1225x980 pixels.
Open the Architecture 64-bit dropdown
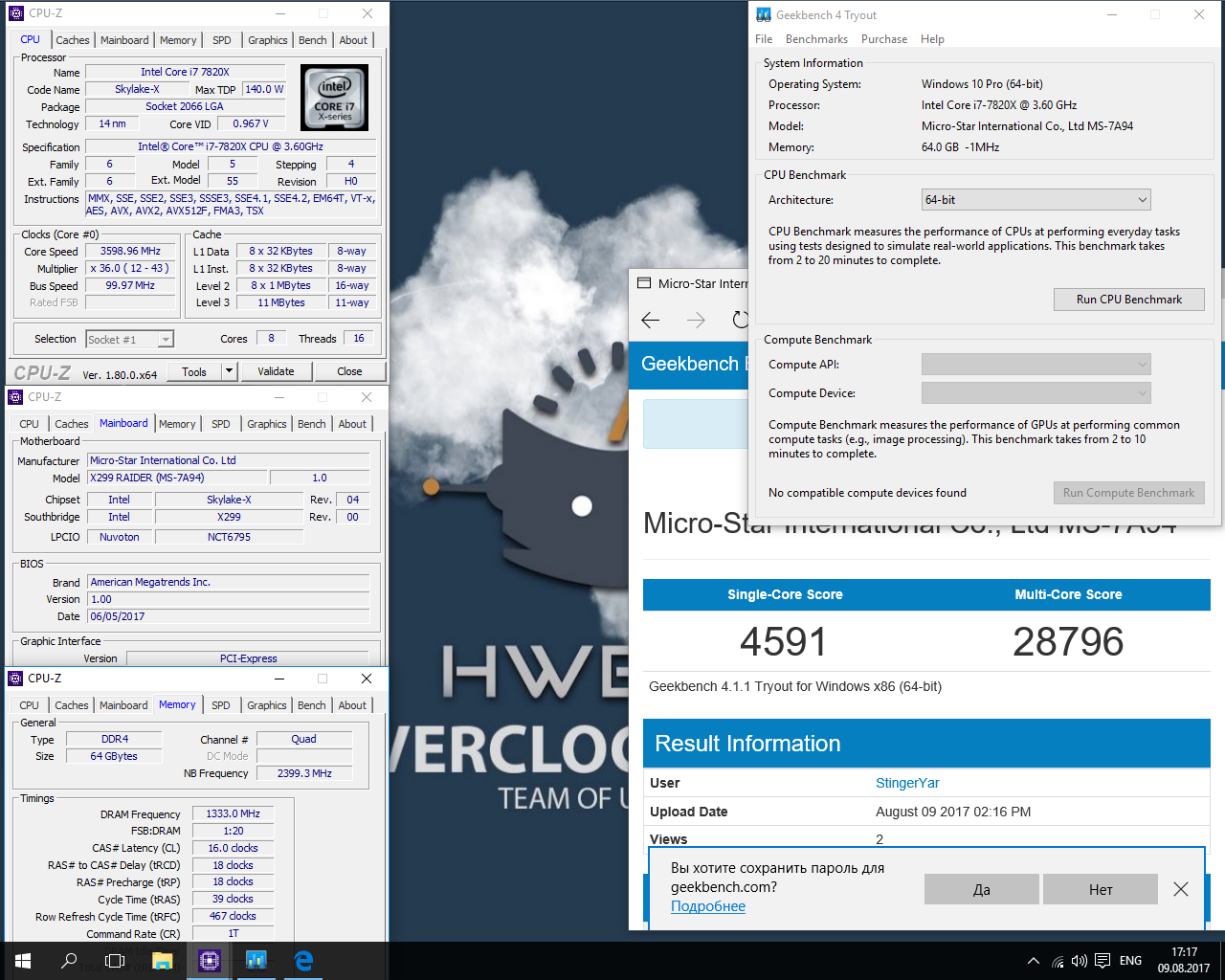pyautogui.click(x=1036, y=199)
